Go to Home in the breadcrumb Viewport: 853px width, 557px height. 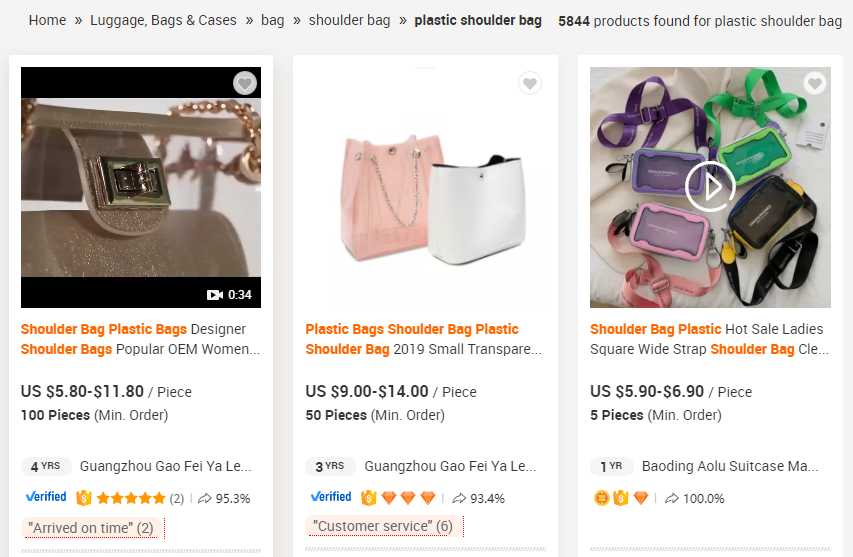[x=47, y=20]
